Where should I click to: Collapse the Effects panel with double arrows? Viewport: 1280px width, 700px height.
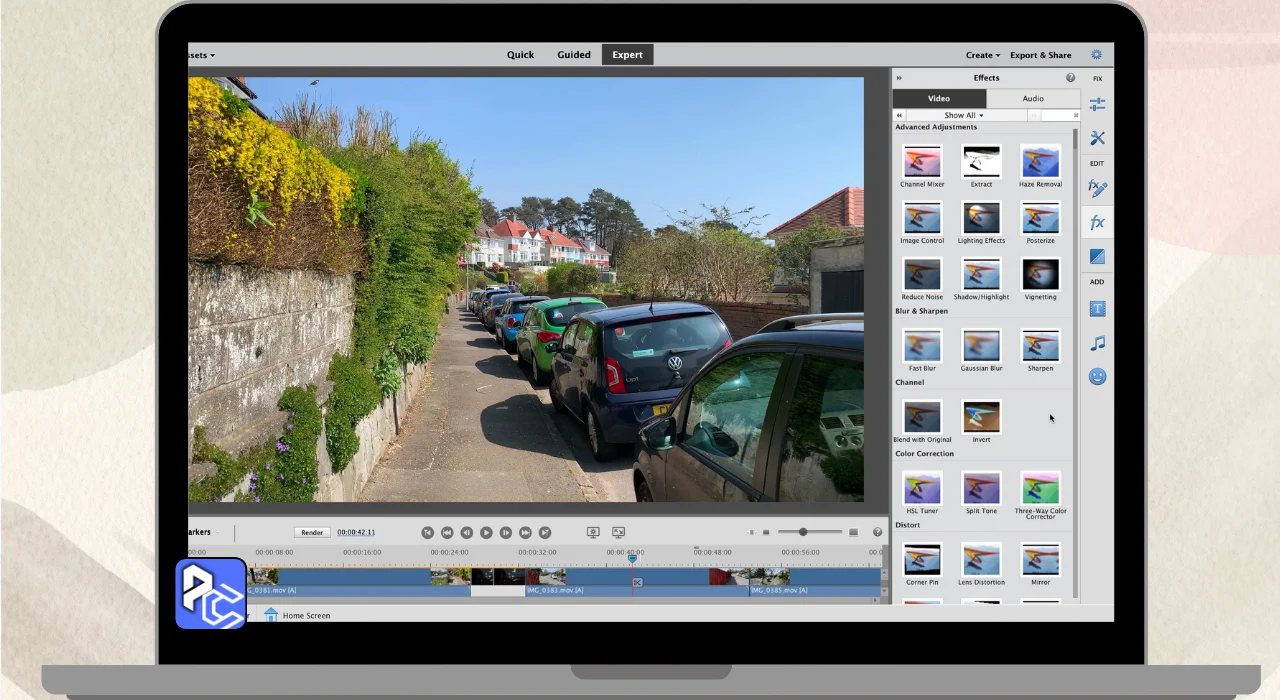coord(899,78)
